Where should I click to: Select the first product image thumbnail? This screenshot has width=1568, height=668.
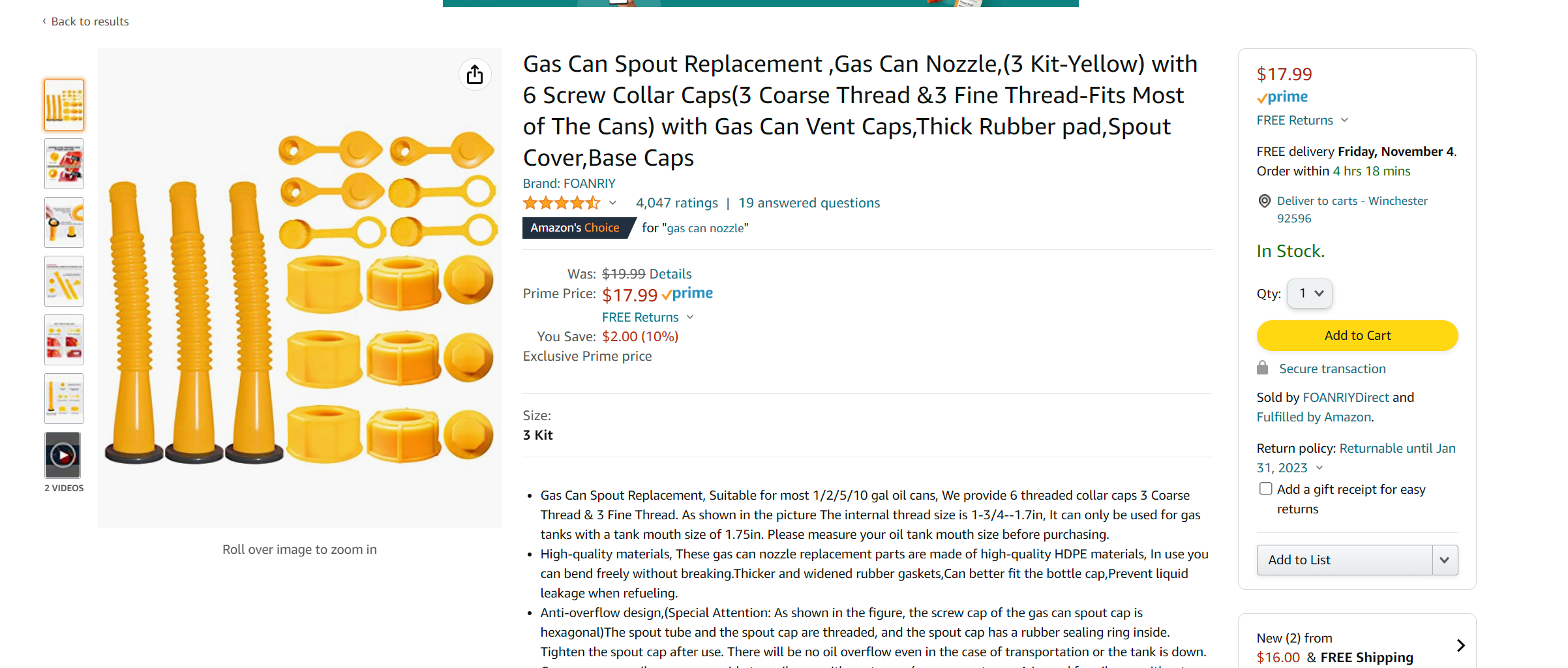(64, 105)
